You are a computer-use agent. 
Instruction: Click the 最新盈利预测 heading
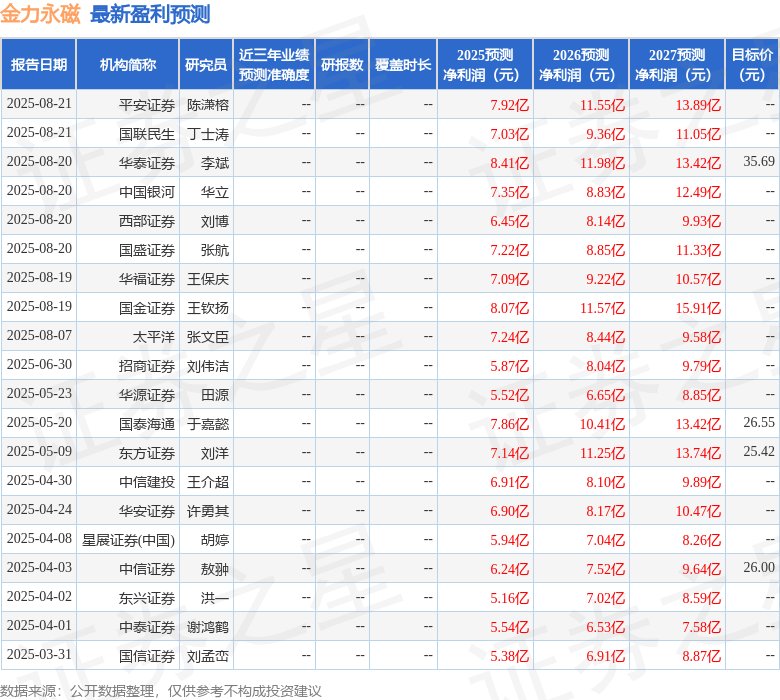tap(150, 14)
